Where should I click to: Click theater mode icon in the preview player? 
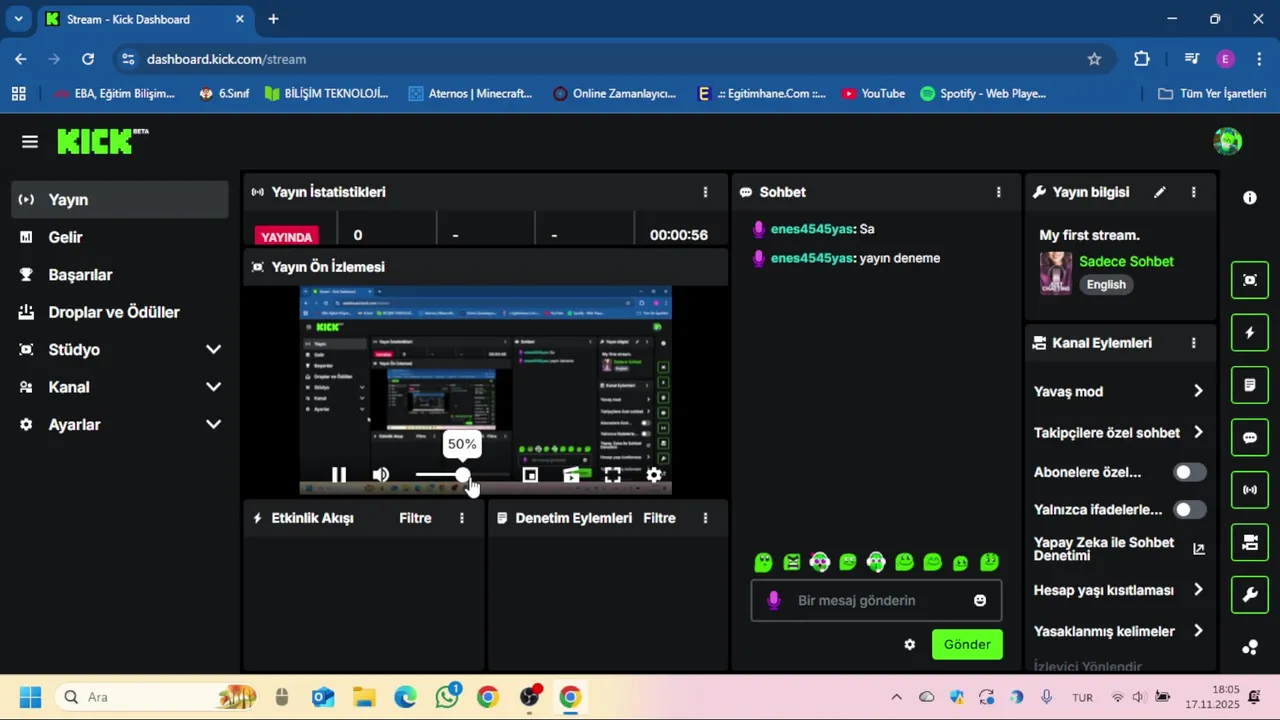(x=572, y=475)
